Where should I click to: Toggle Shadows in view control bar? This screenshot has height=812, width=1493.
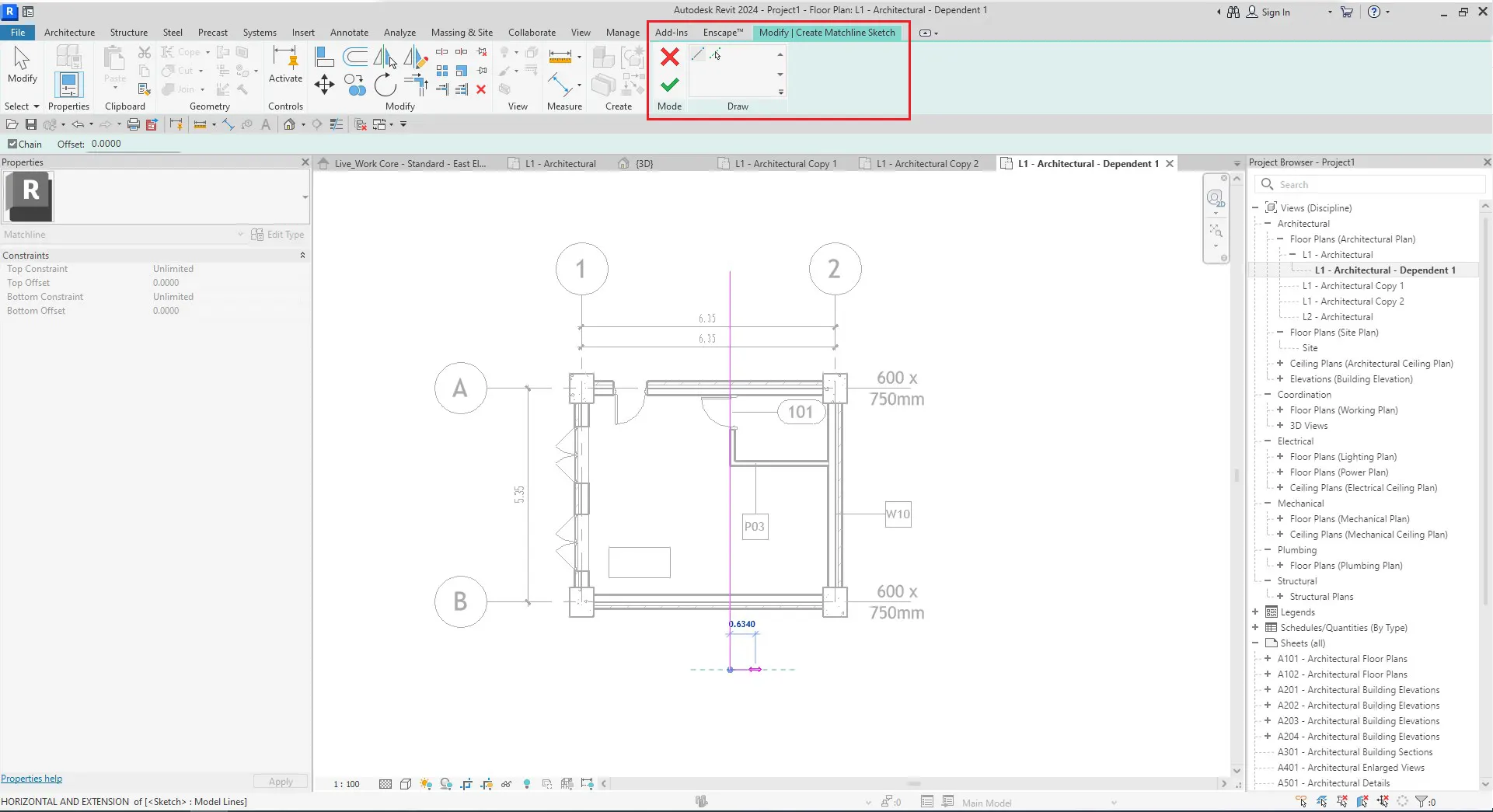(446, 784)
